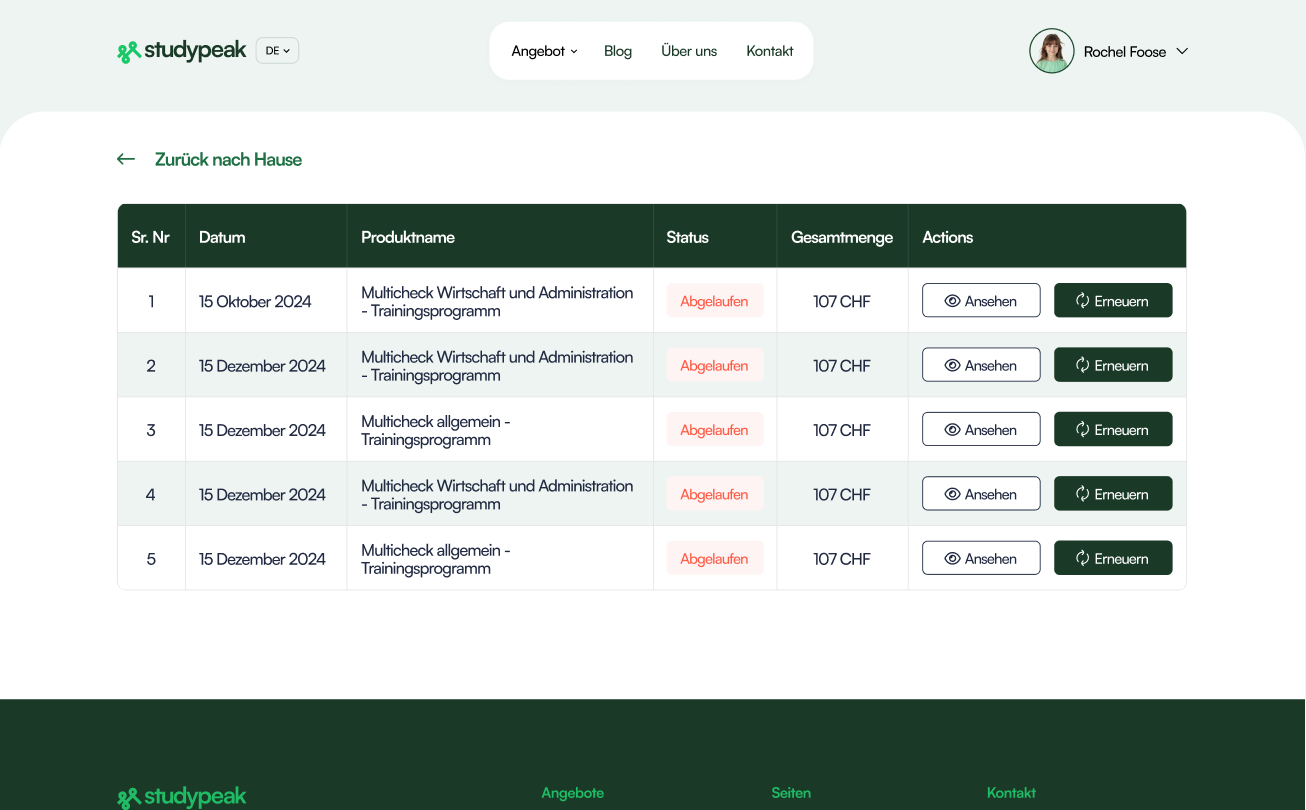Open the Blog menu item

coord(618,51)
